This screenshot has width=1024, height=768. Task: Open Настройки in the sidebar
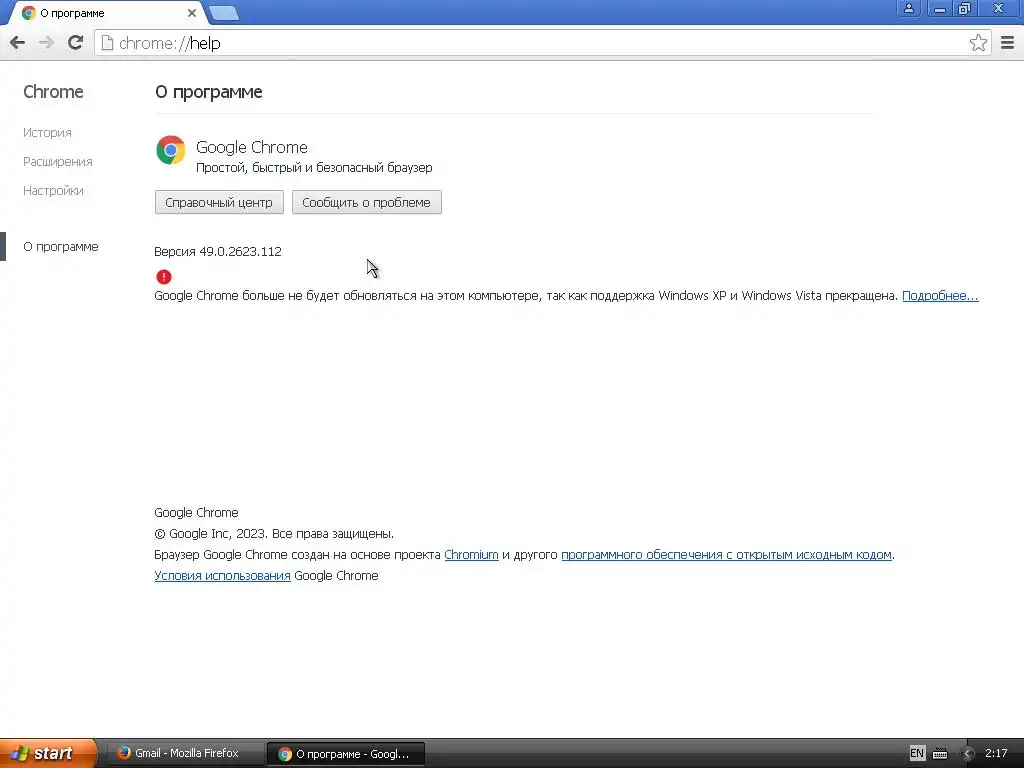point(53,191)
